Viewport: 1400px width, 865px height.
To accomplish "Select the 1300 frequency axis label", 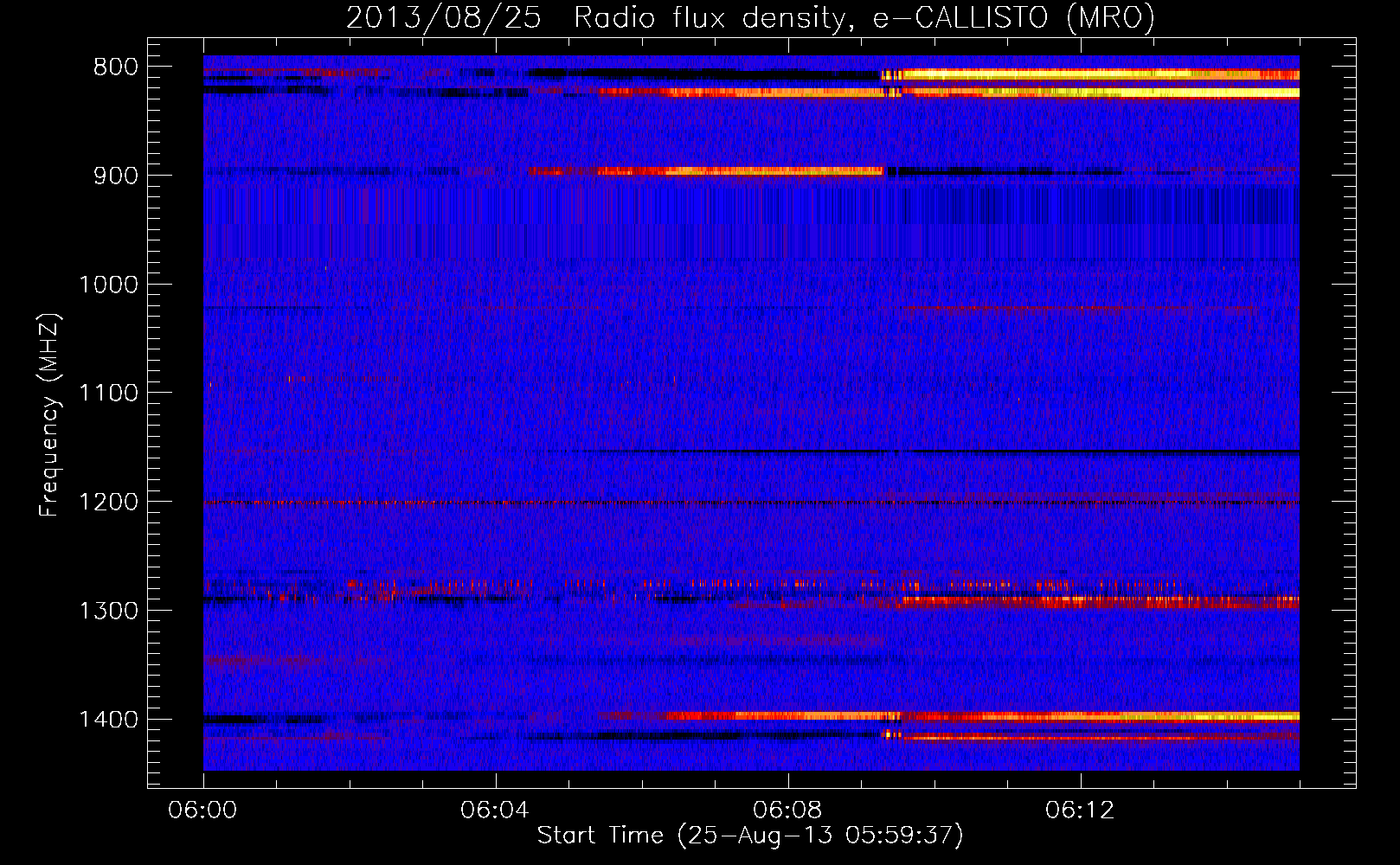I will (108, 611).
